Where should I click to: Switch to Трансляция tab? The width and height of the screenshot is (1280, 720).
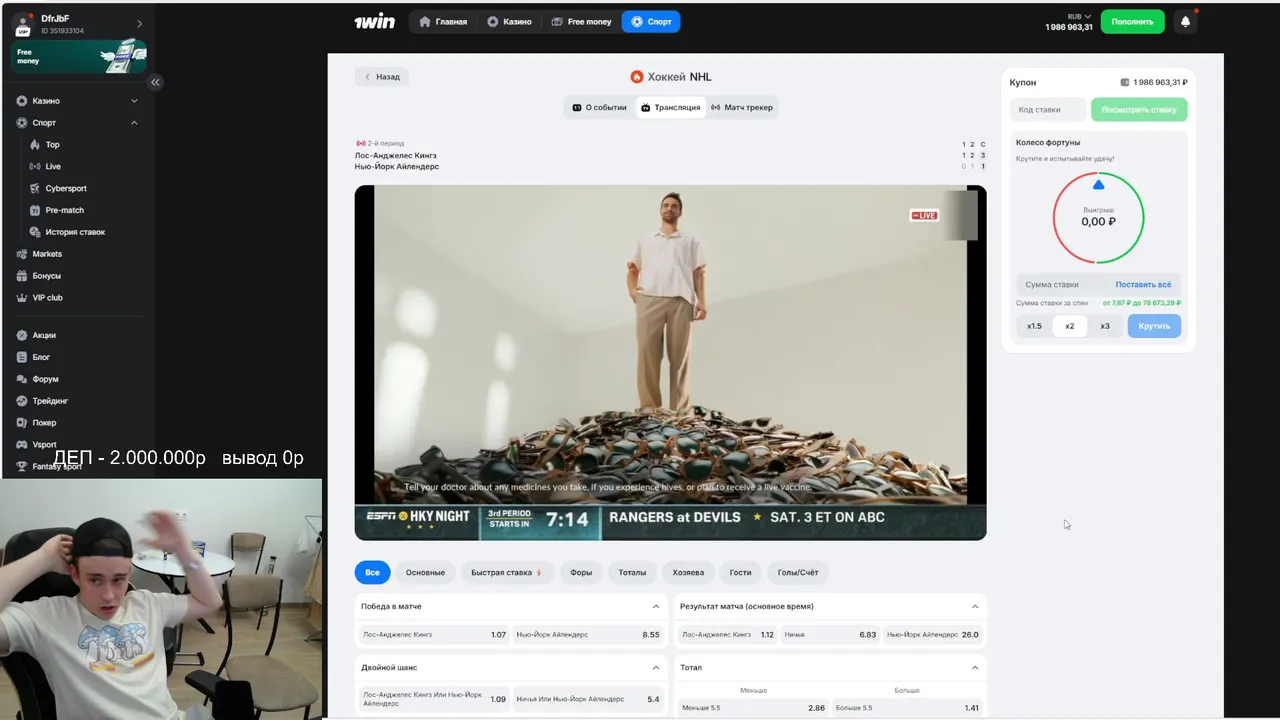(x=670, y=107)
